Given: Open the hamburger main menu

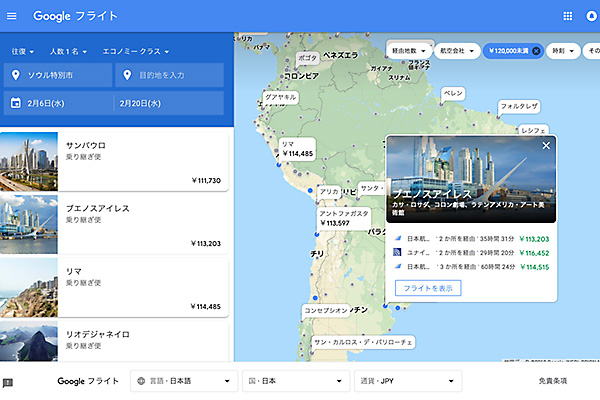Looking at the screenshot, I should (x=12, y=16).
